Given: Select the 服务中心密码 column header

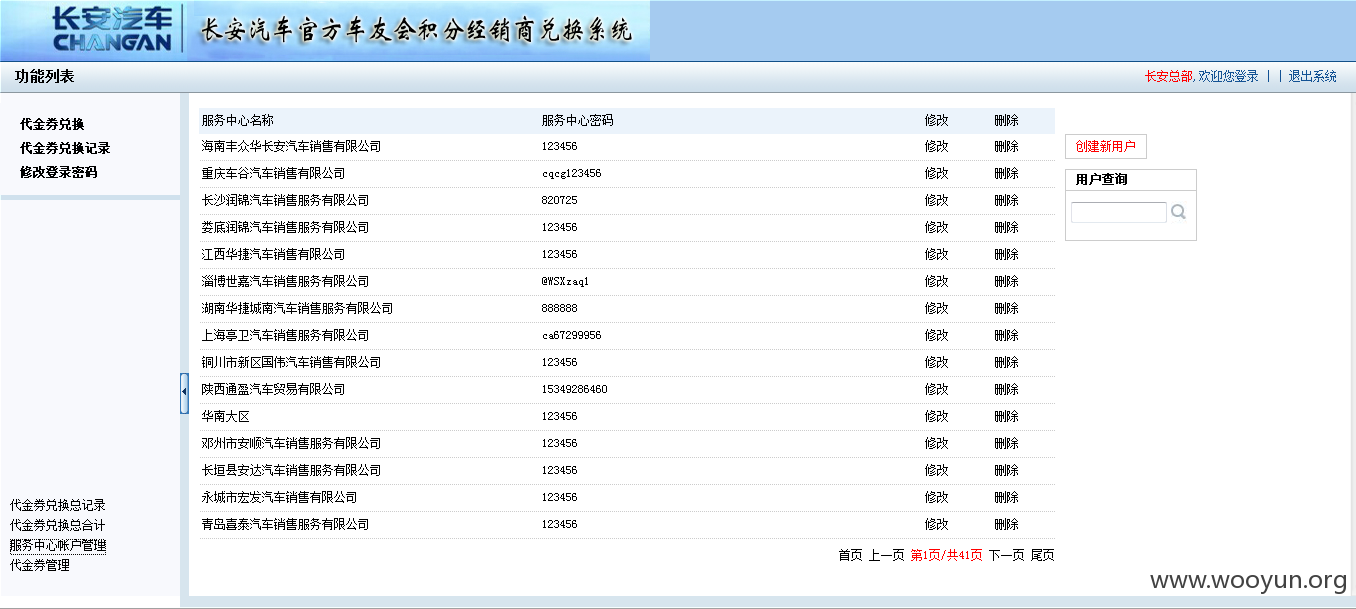Looking at the screenshot, I should [x=577, y=120].
